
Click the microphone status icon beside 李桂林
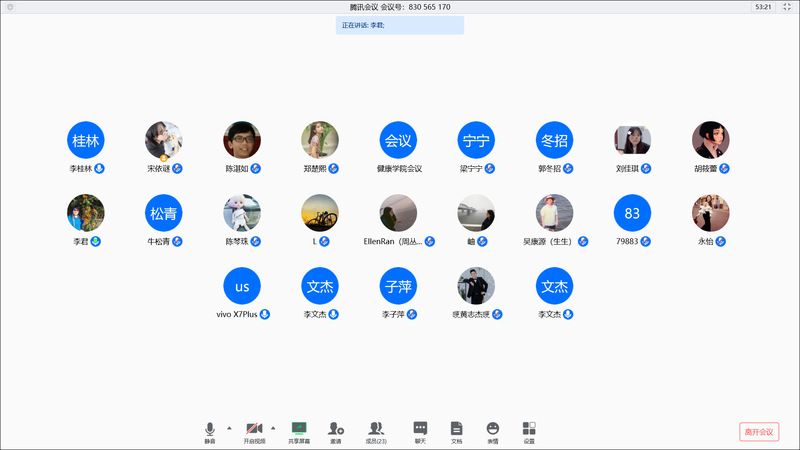click(x=100, y=169)
